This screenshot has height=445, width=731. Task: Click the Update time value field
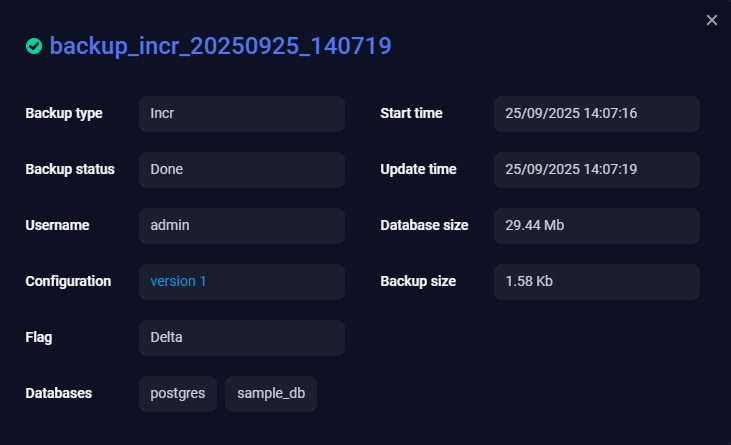pyautogui.click(x=597, y=170)
